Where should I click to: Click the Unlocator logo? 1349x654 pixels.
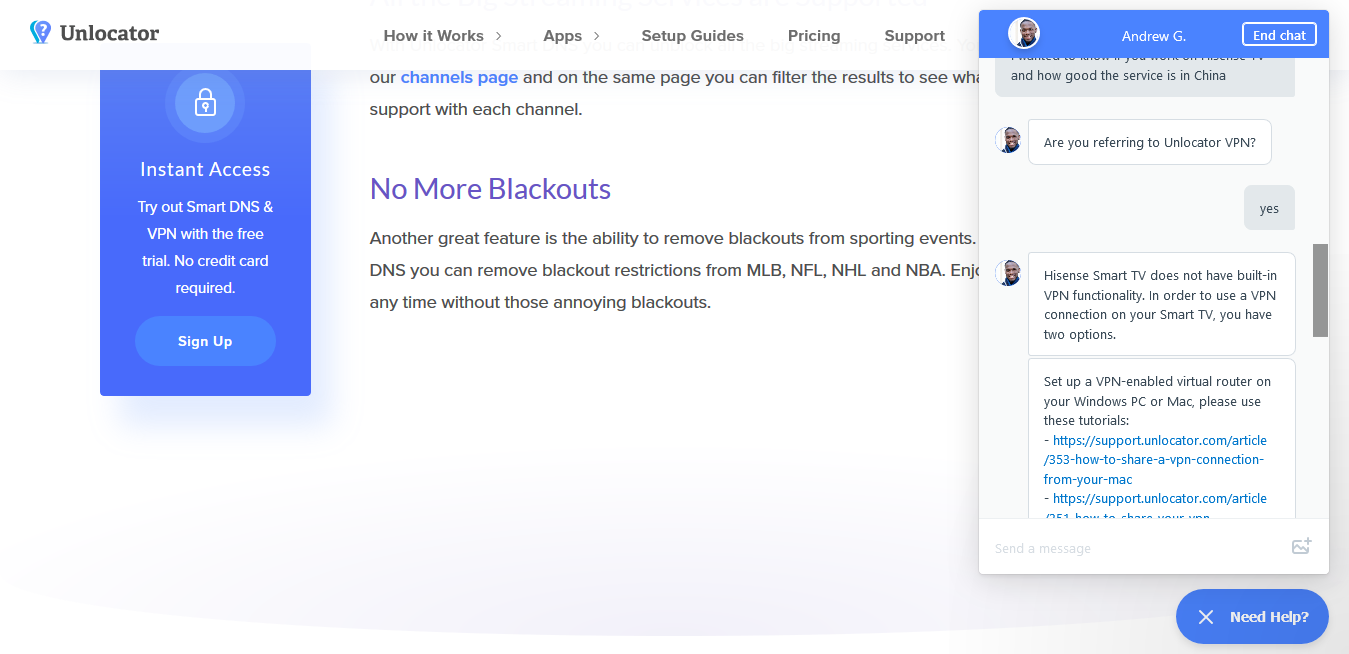[94, 33]
